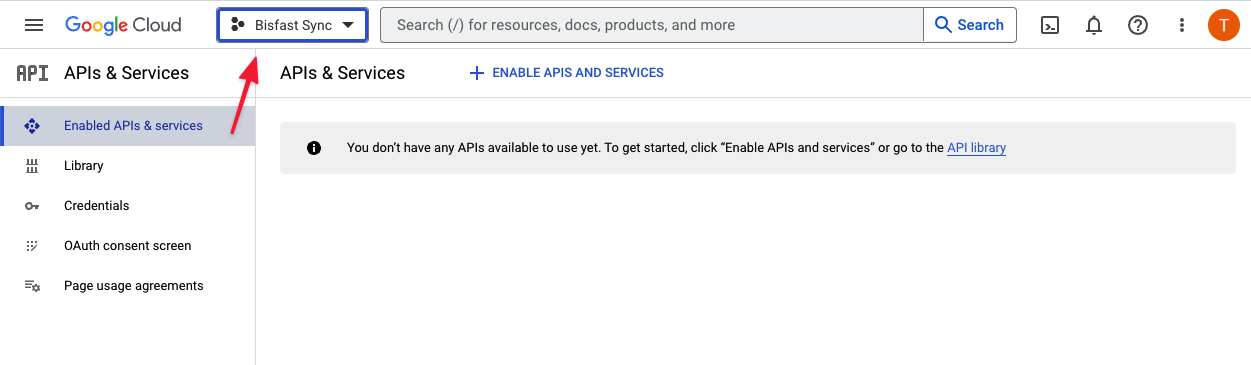Open the help question mark icon
Viewport: 1251px width, 365px height.
[x=1138, y=25]
